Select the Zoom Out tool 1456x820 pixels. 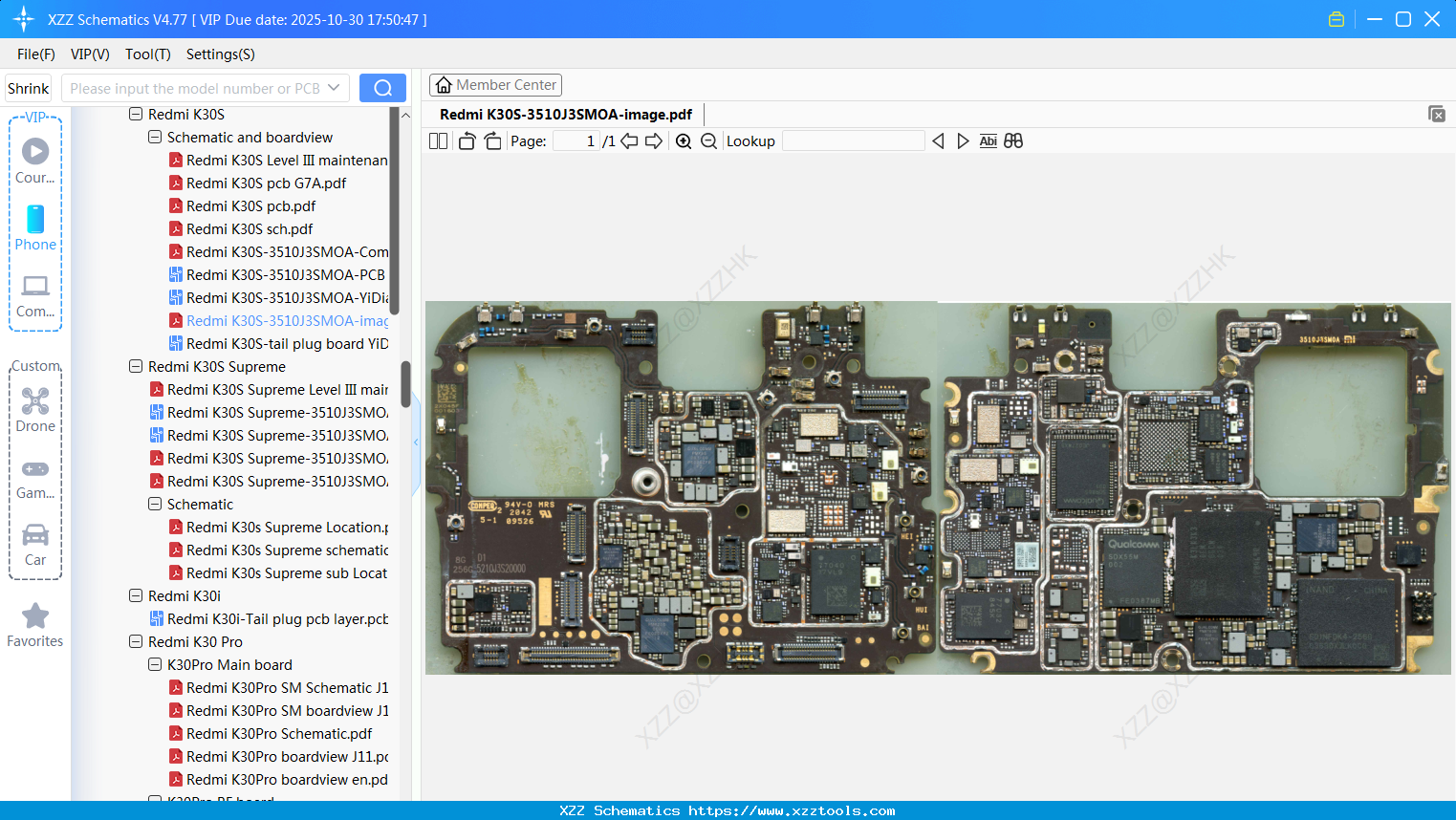[x=708, y=140]
